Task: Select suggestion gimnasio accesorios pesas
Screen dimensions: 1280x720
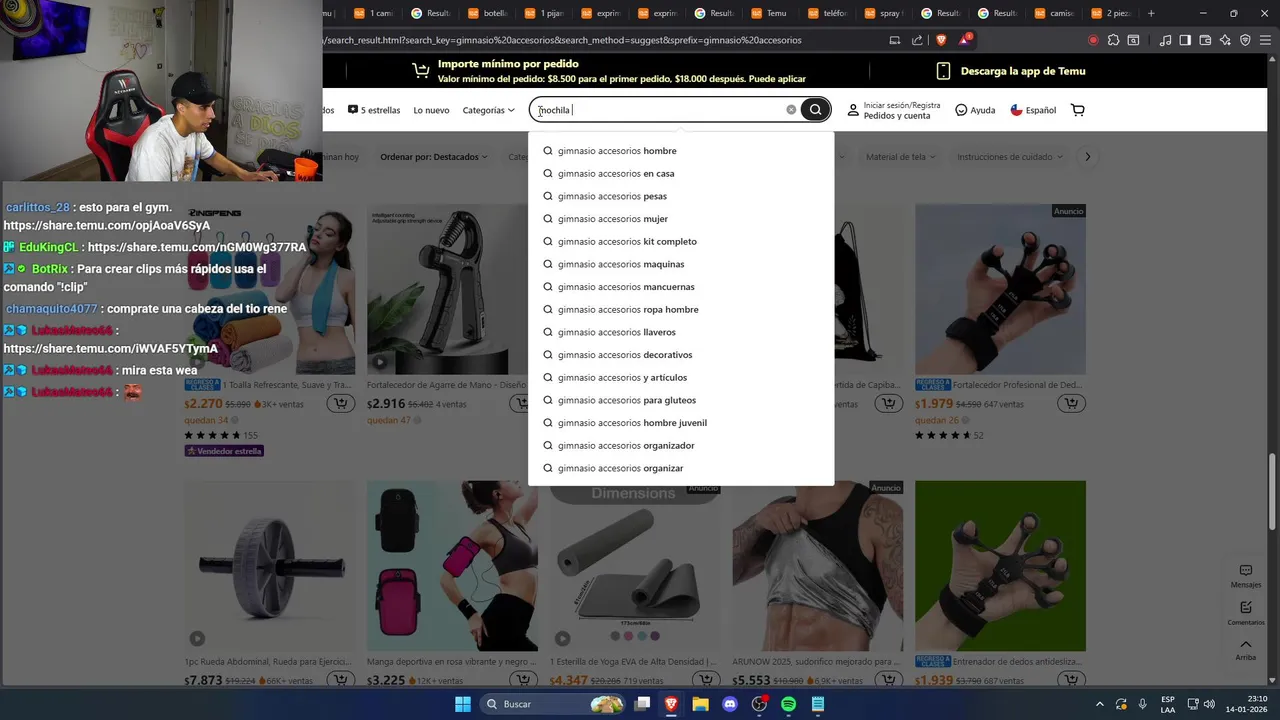Action: click(681, 196)
